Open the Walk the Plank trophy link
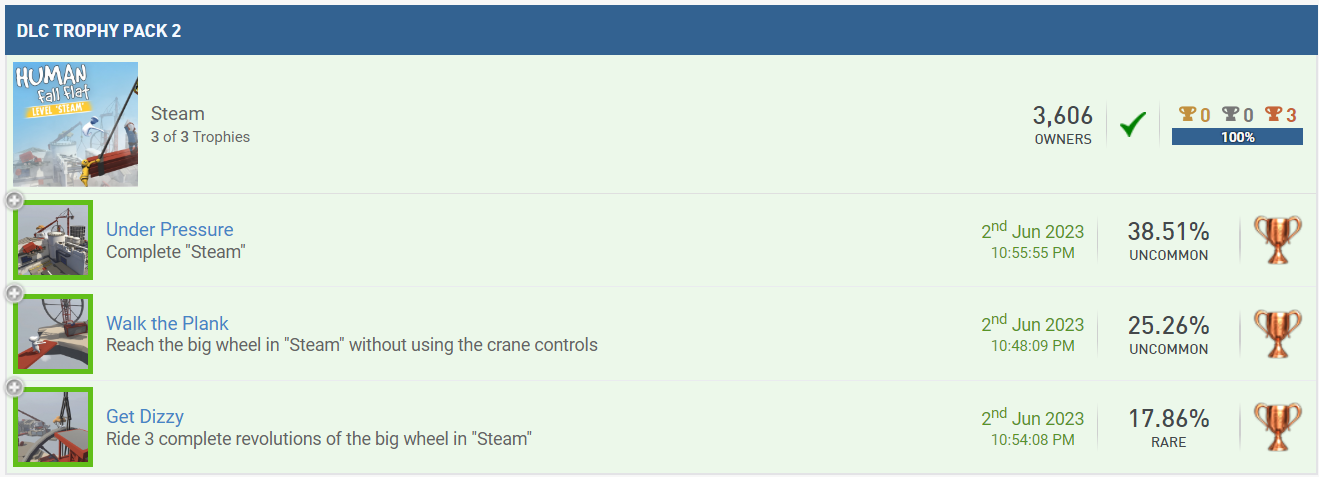1319x477 pixels. click(167, 323)
